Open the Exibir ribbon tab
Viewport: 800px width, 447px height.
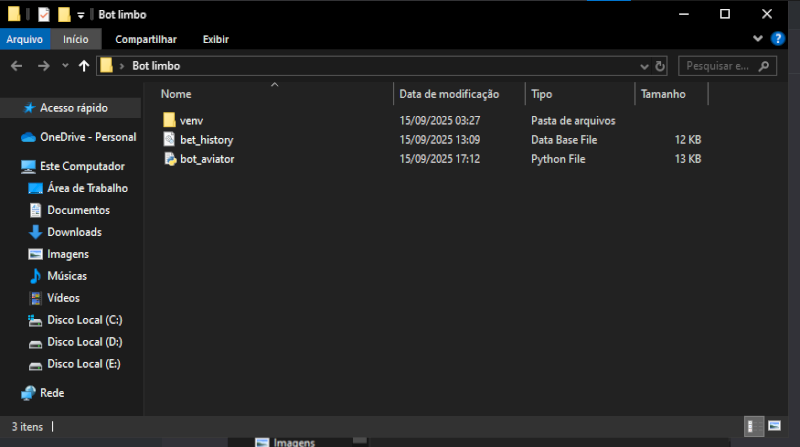215,39
